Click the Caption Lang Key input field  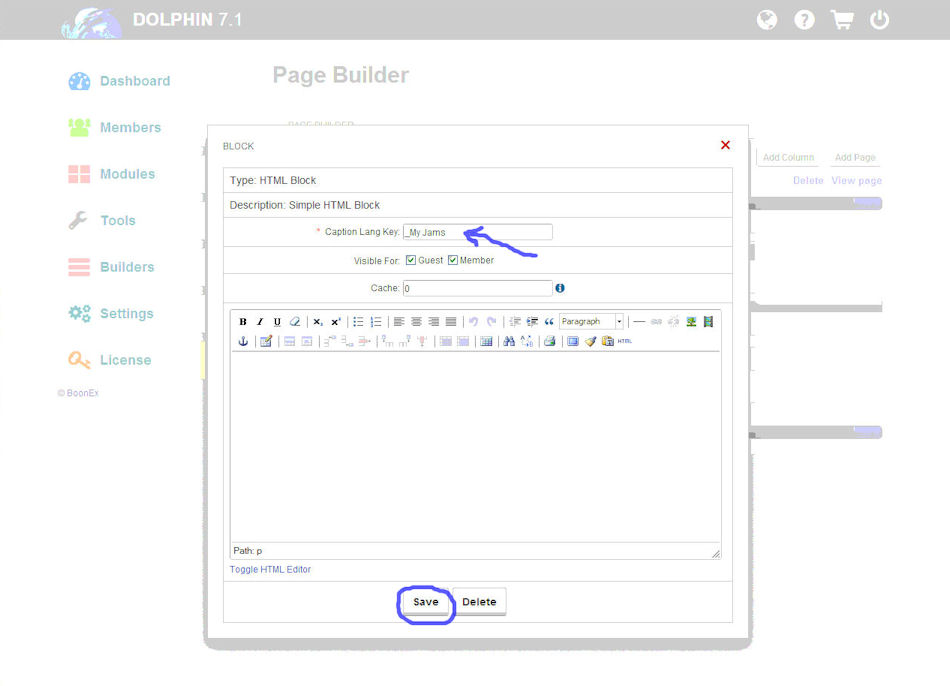(477, 232)
